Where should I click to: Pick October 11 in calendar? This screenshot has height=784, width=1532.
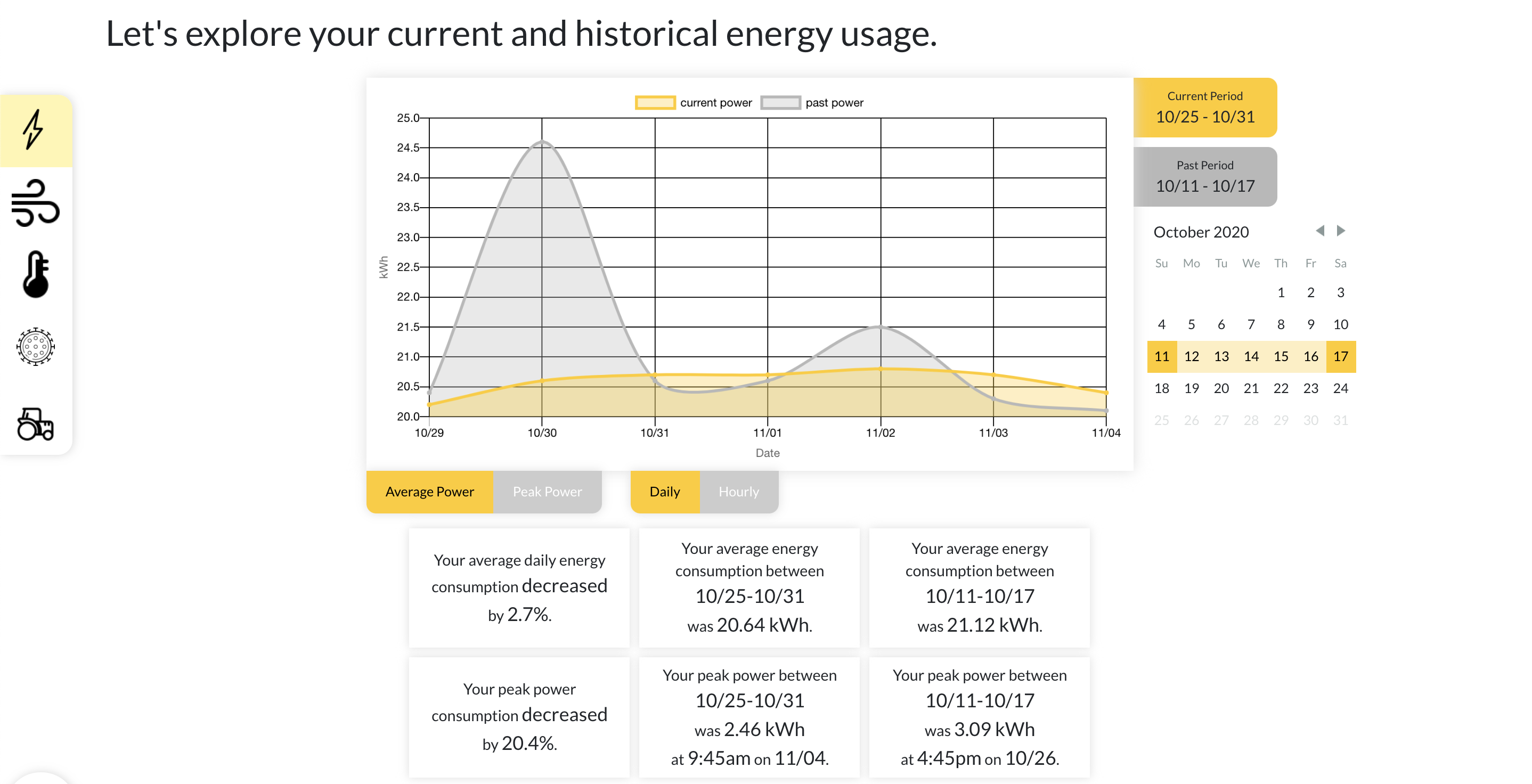(1161, 356)
